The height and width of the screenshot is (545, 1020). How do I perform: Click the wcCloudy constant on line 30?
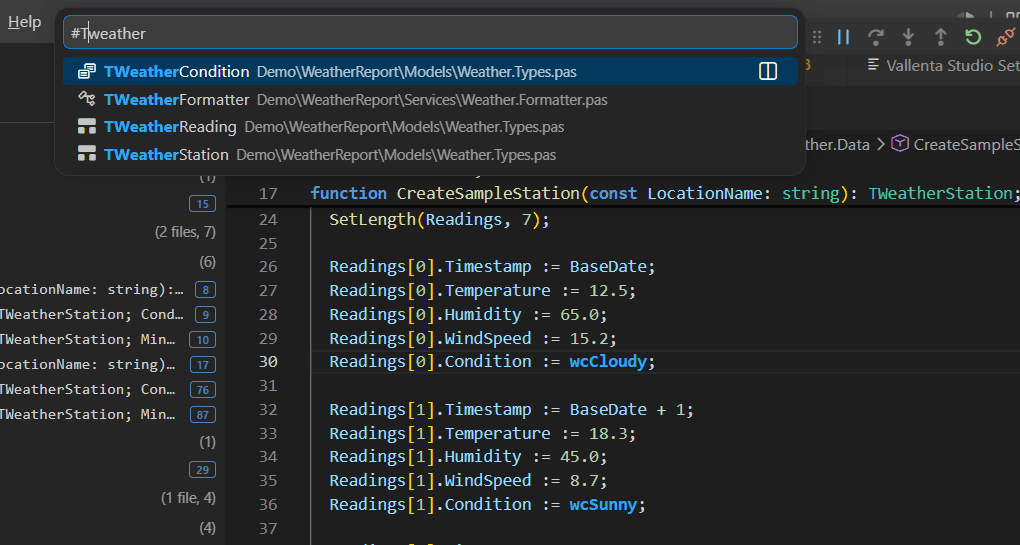click(x=608, y=362)
